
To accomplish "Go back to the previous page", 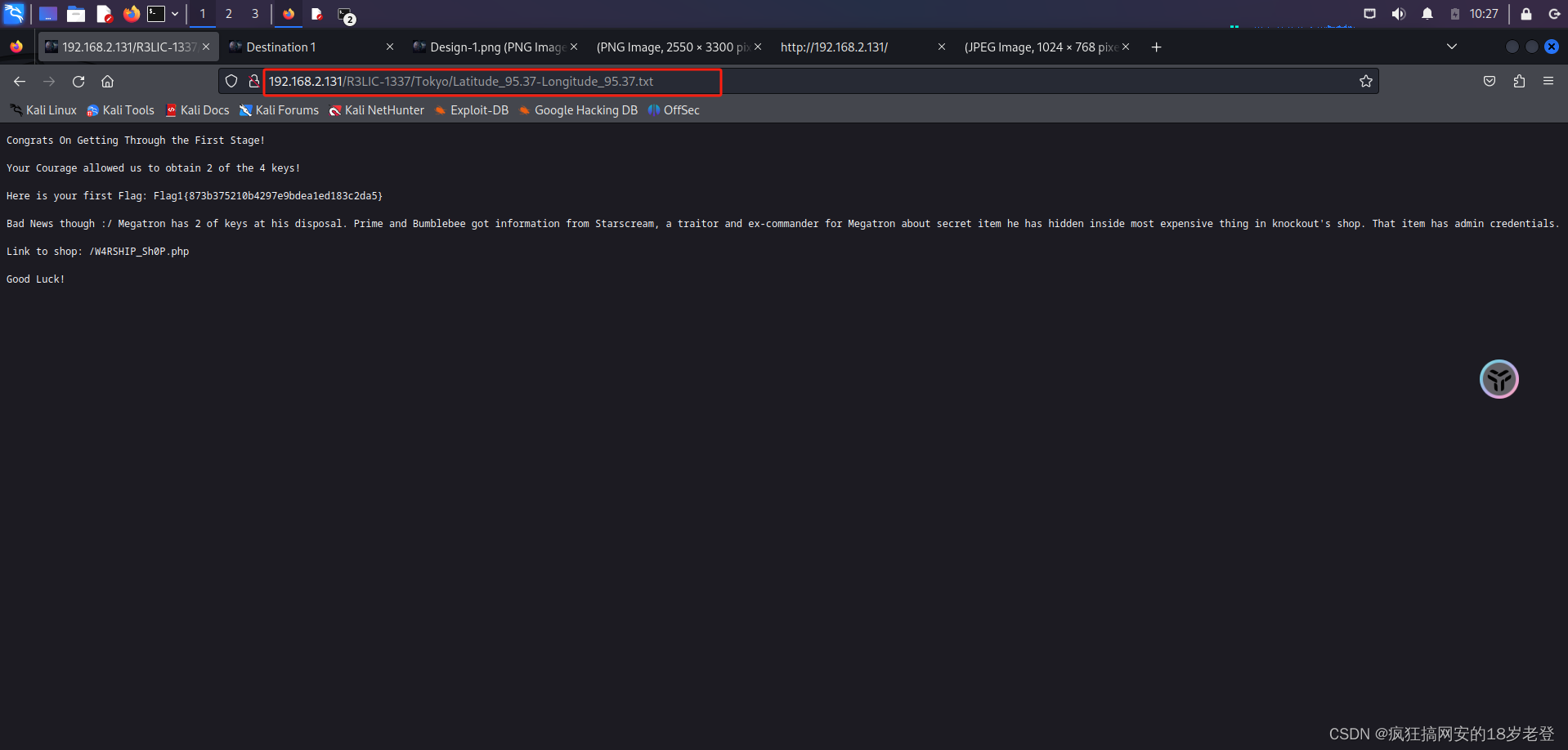I will coord(20,82).
